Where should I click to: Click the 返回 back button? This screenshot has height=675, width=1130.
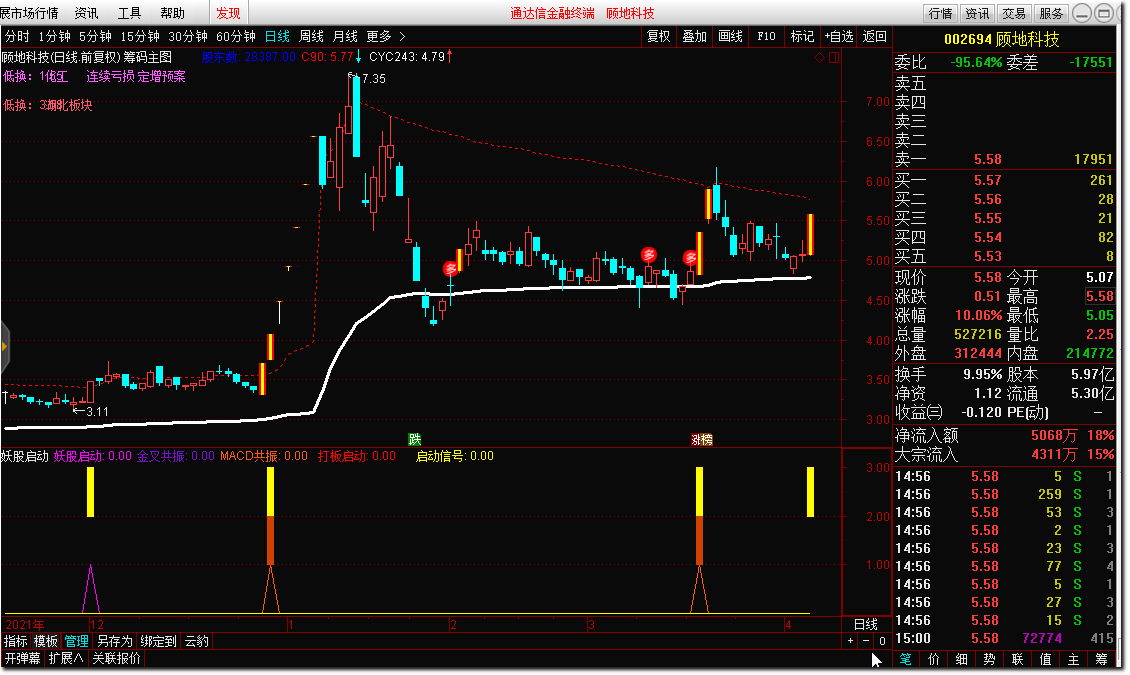click(x=874, y=36)
